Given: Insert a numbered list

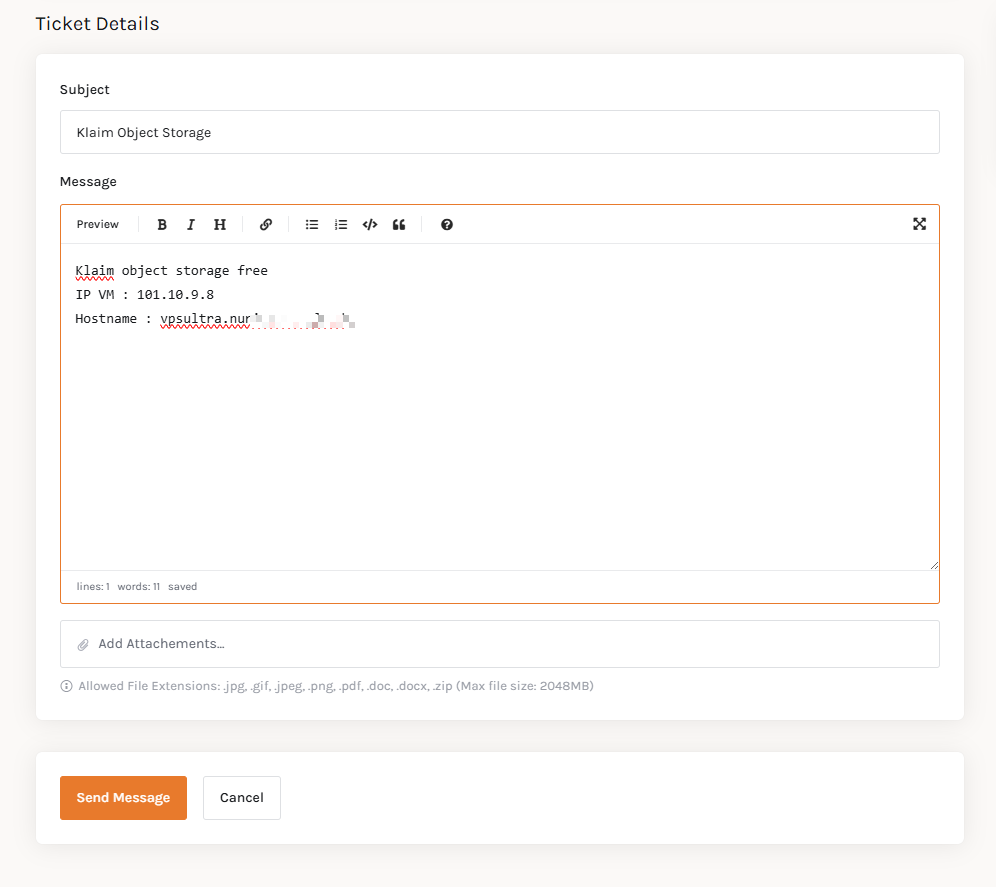Looking at the screenshot, I should pyautogui.click(x=341, y=224).
